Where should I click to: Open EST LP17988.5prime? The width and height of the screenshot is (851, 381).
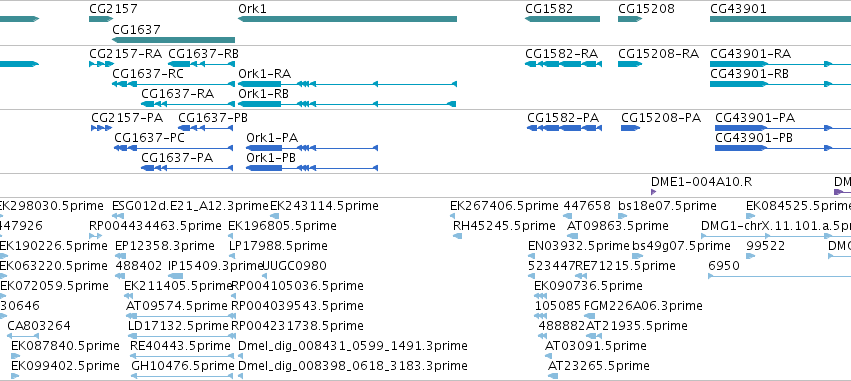click(278, 246)
